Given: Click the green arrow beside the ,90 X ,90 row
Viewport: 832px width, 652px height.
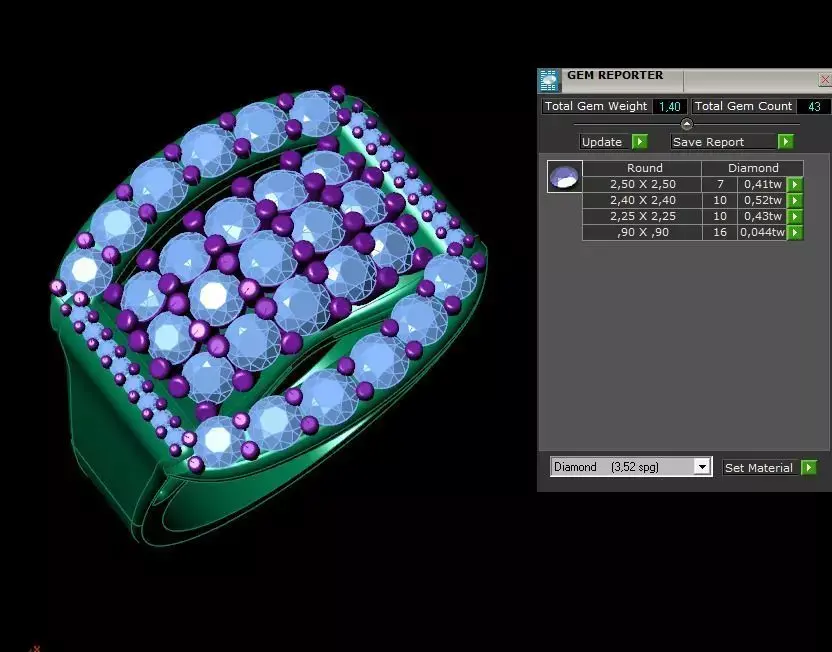Looking at the screenshot, I should 793,232.
